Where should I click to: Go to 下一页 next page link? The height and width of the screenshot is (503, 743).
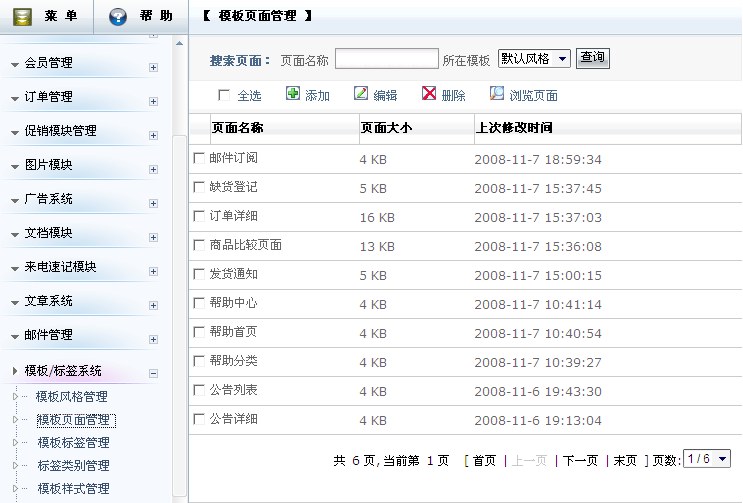tap(580, 460)
